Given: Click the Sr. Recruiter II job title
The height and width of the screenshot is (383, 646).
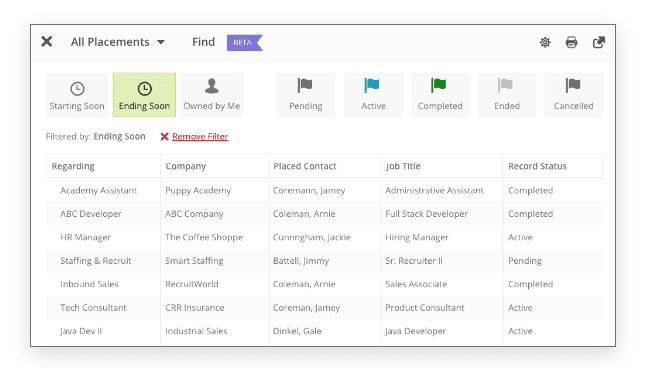Looking at the screenshot, I should [414, 261].
